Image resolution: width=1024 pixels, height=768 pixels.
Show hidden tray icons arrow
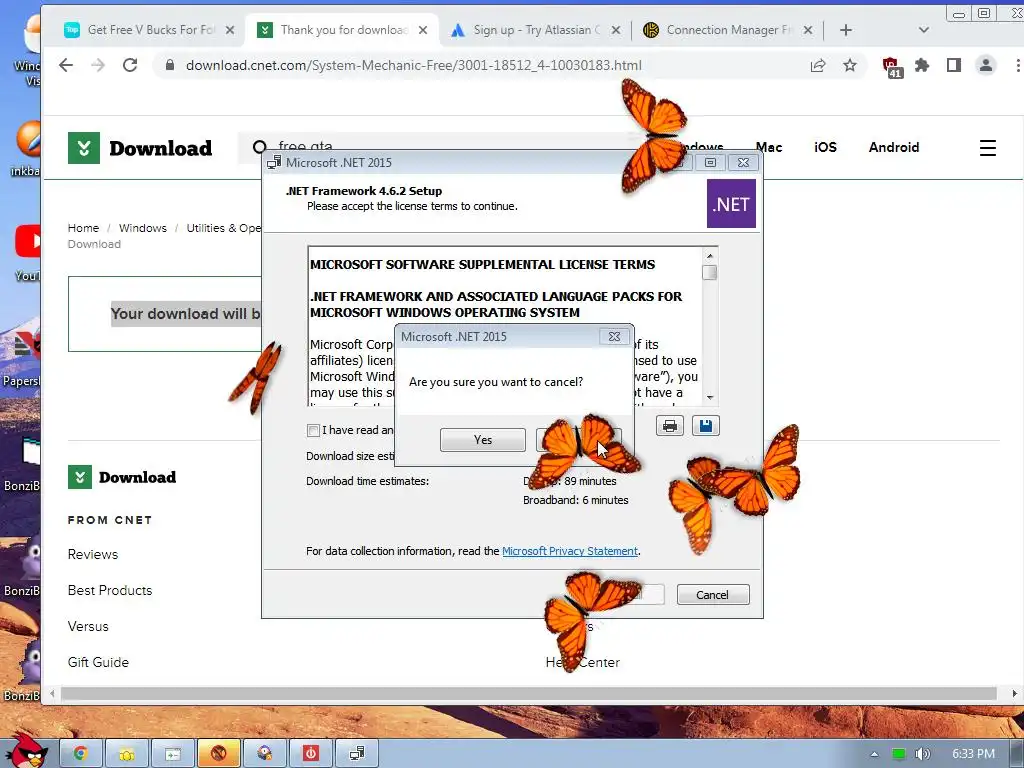tap(874, 754)
